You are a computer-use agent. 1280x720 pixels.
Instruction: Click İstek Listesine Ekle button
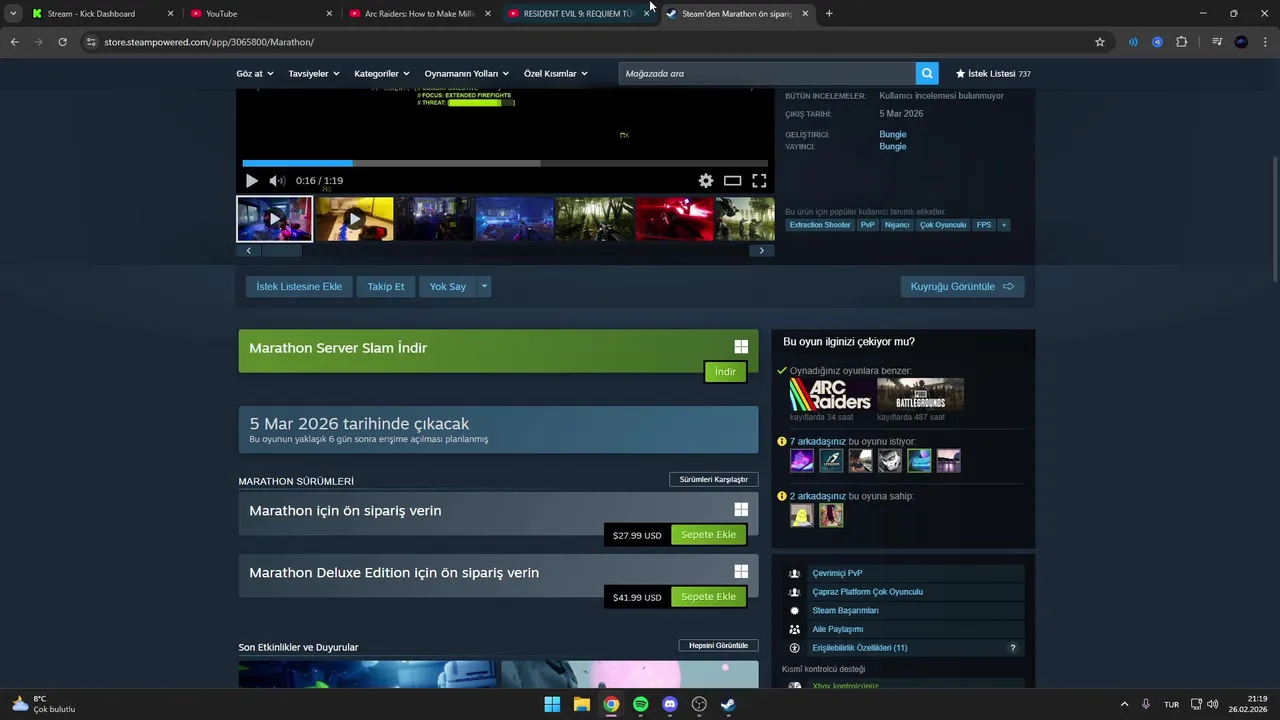click(x=299, y=286)
